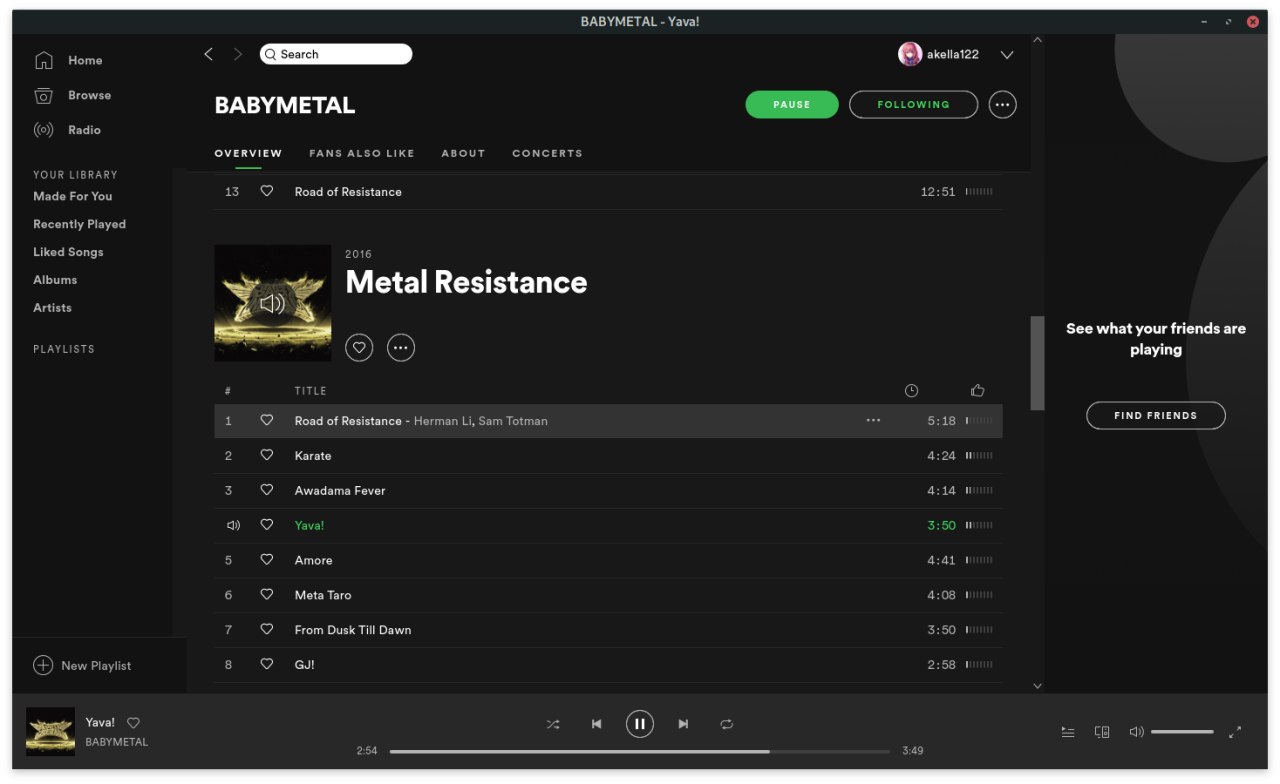Switch to Concerts tab
Screen dimensions: 1280x784
(547, 154)
